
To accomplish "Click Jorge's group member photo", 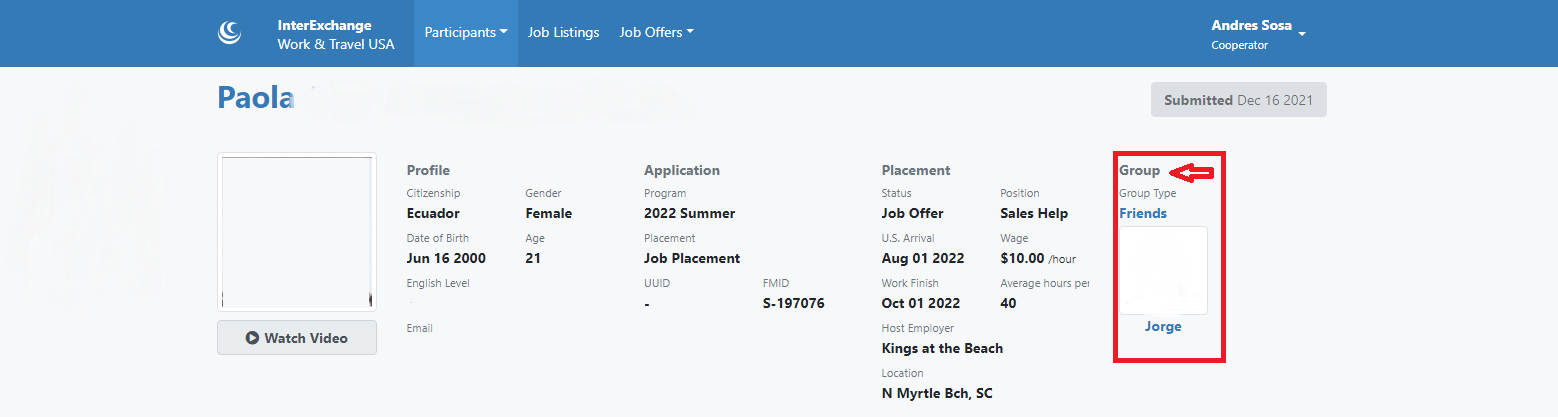I will pyautogui.click(x=1163, y=270).
